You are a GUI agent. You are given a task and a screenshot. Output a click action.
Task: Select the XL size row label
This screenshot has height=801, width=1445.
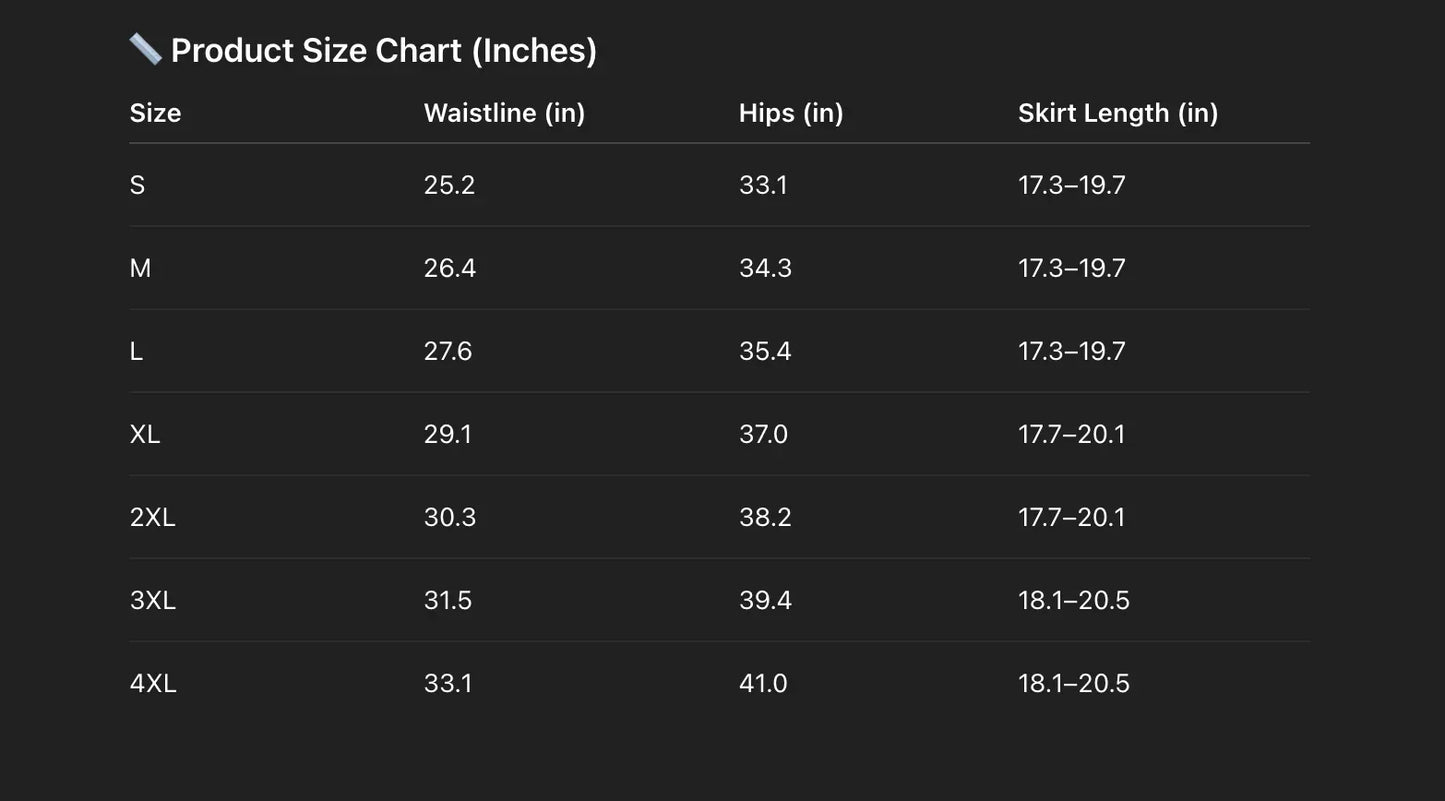tap(145, 434)
